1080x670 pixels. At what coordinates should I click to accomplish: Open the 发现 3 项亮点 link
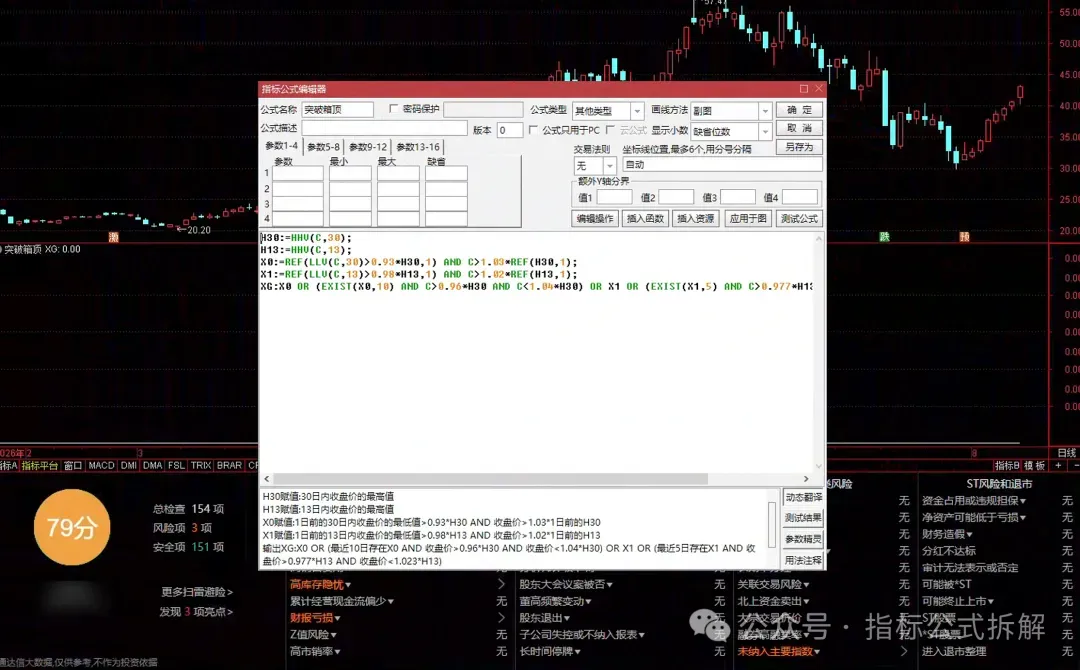(196, 611)
